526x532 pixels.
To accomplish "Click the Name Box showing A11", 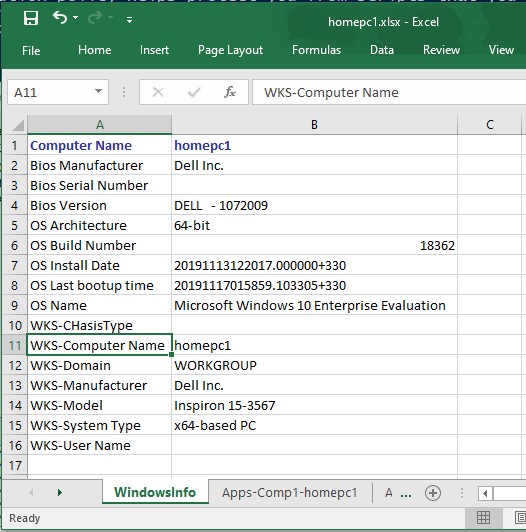I will (x=51, y=92).
